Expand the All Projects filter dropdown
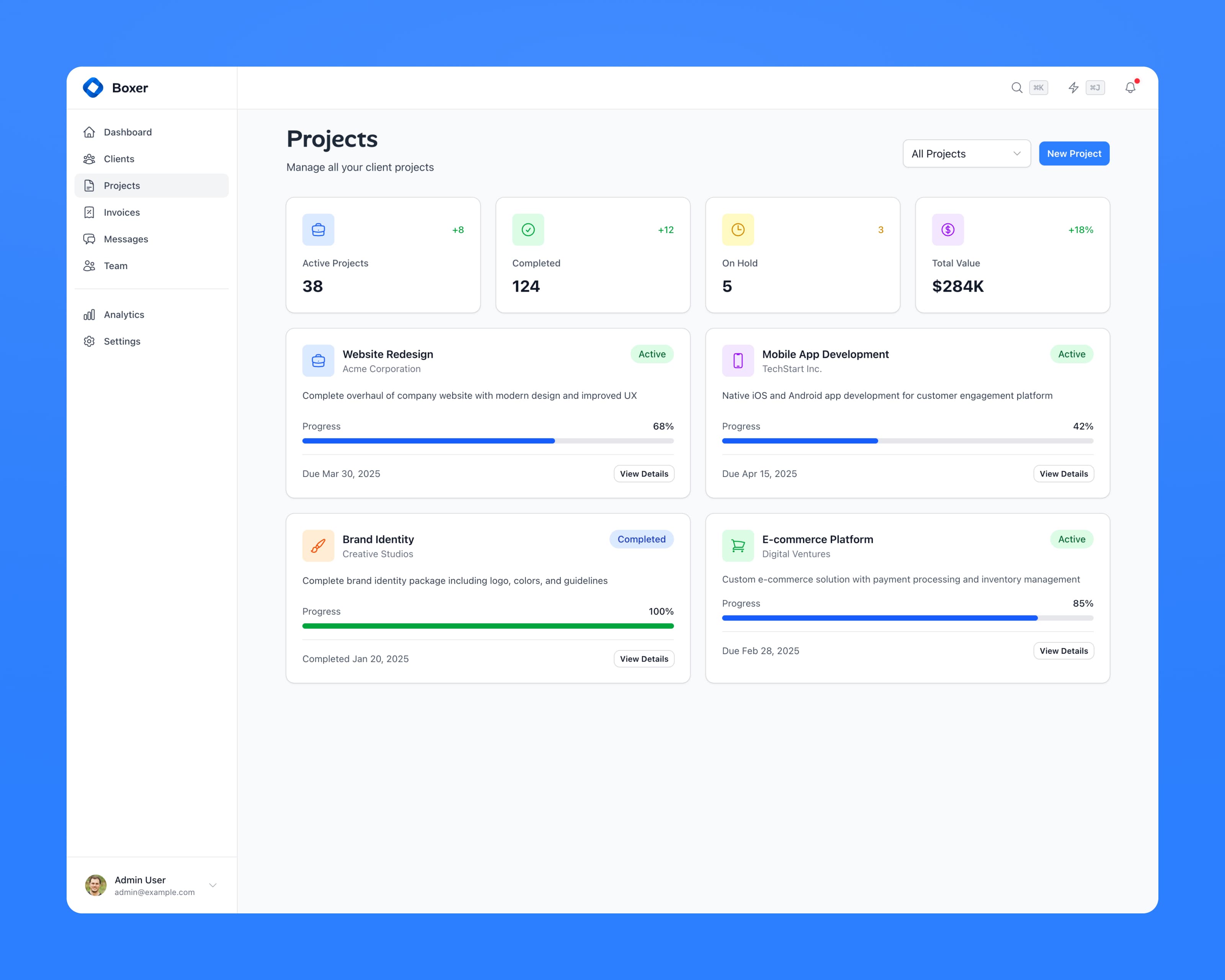Viewport: 1225px width, 980px height. pos(967,154)
